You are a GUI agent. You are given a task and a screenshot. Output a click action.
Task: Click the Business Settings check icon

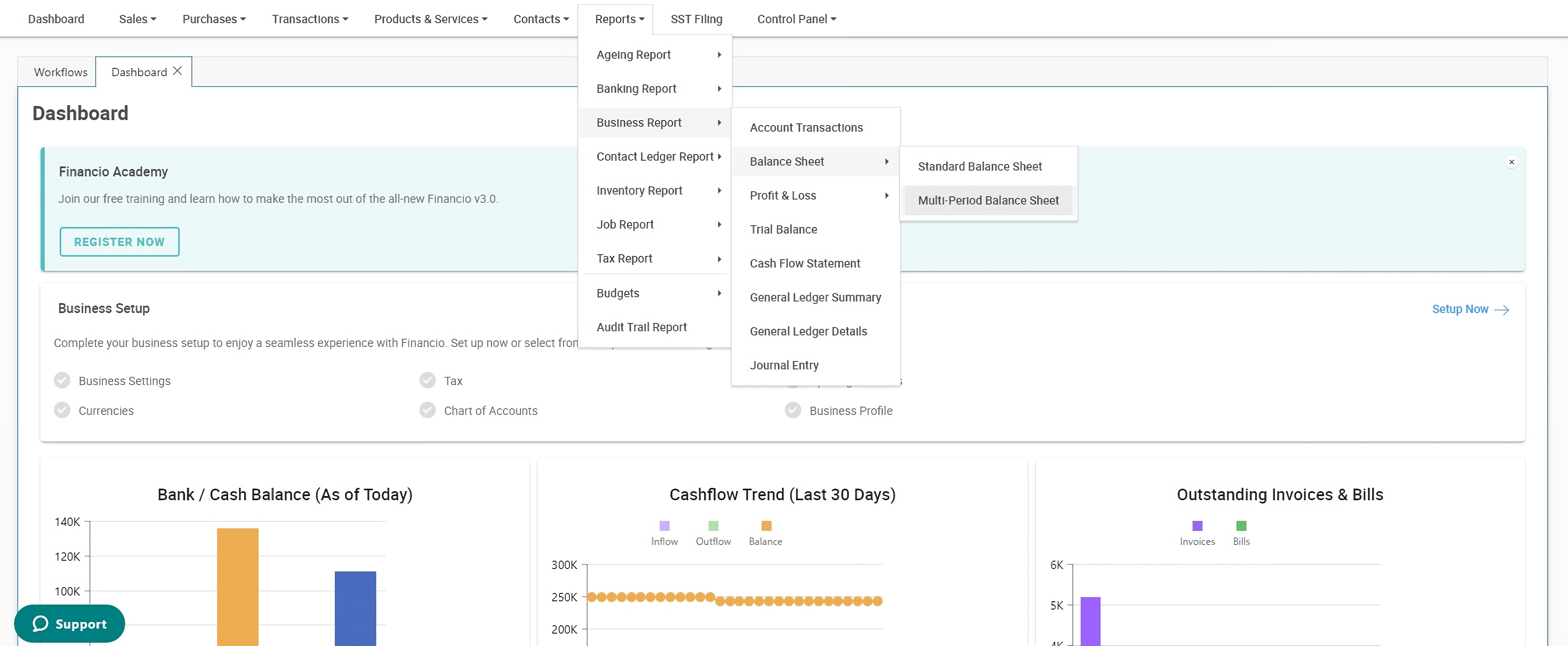62,380
